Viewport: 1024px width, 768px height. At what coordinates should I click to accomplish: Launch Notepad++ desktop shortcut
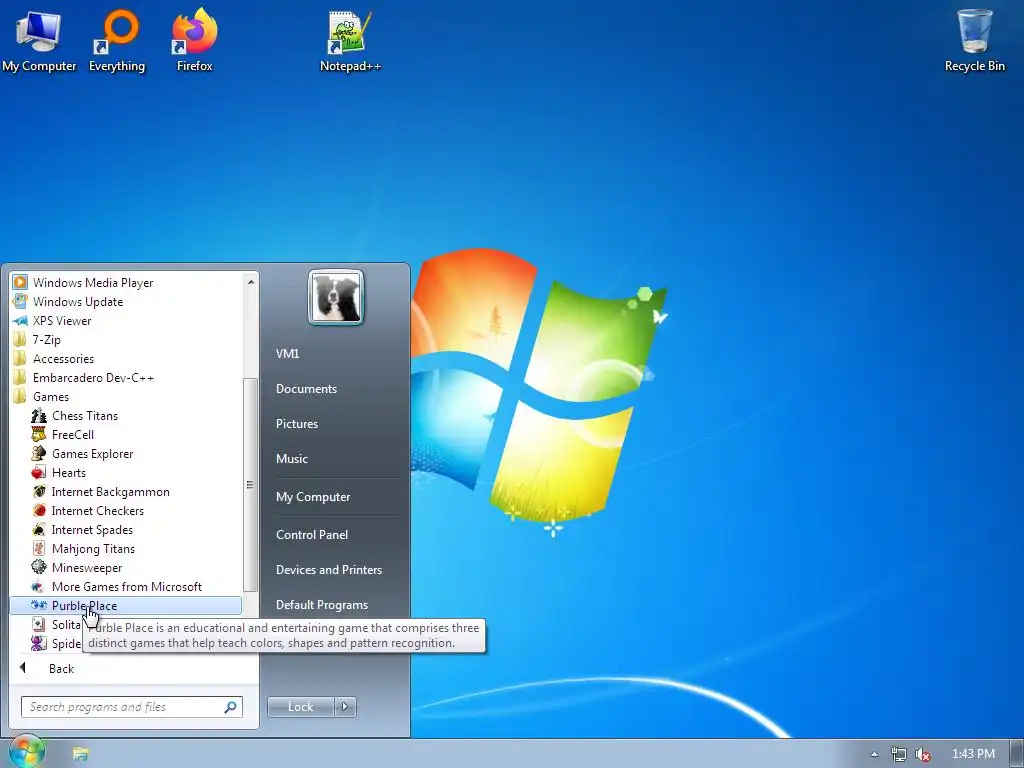click(x=350, y=39)
